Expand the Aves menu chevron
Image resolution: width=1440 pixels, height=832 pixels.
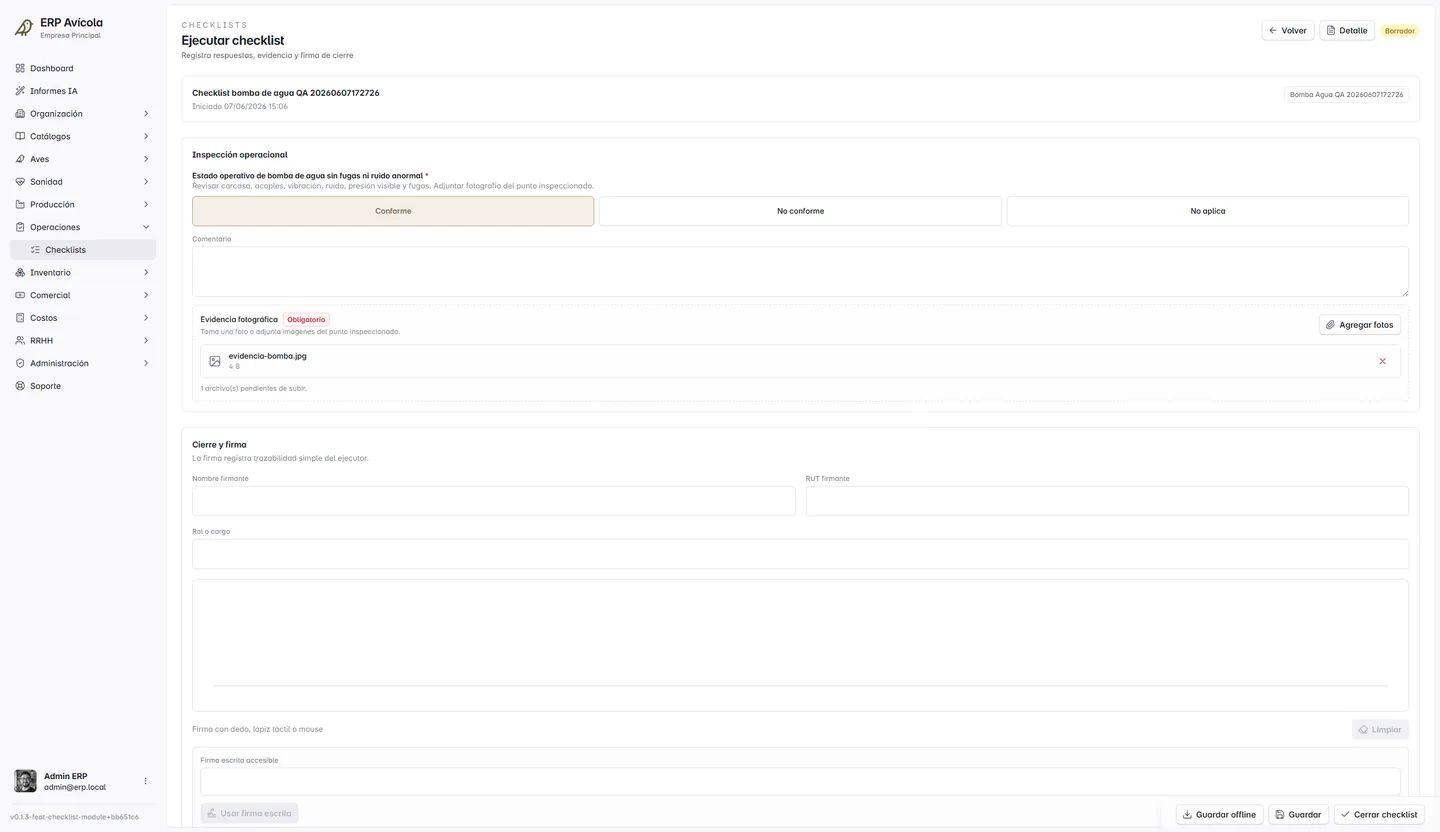pos(146,159)
